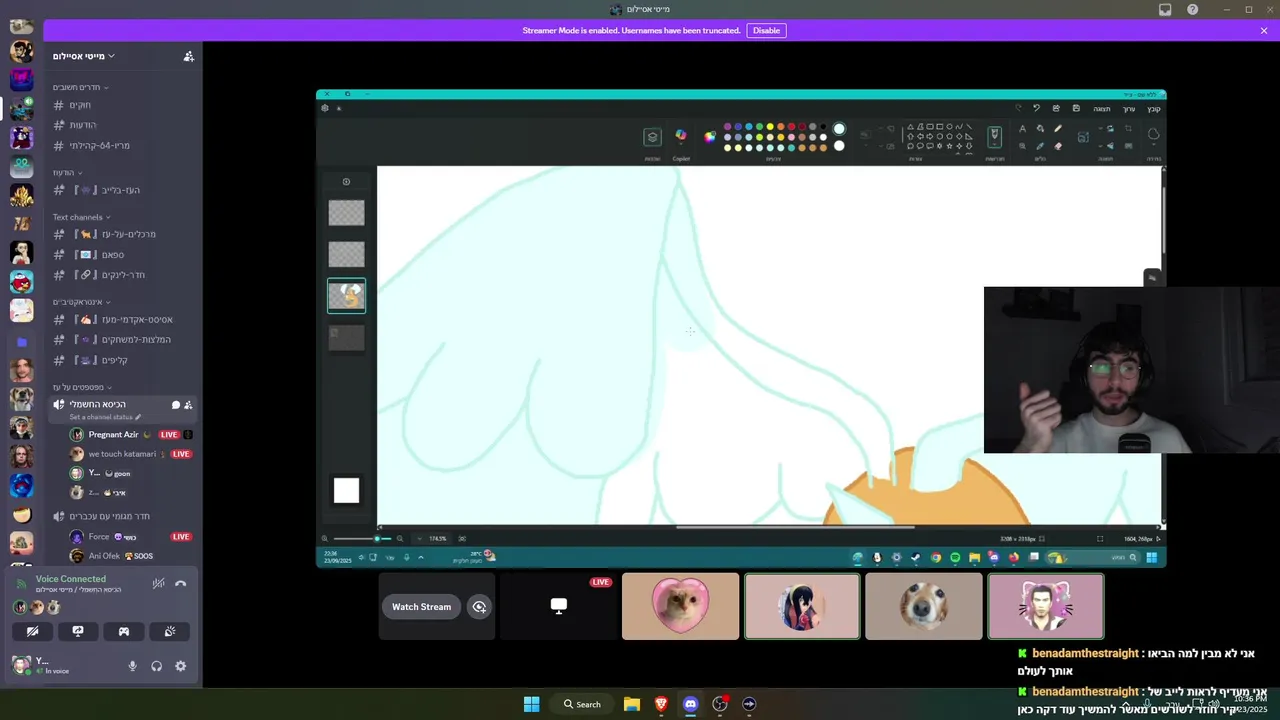Open the מריו-64-קהילתי channel
The height and width of the screenshot is (720, 1280).
tap(123, 145)
